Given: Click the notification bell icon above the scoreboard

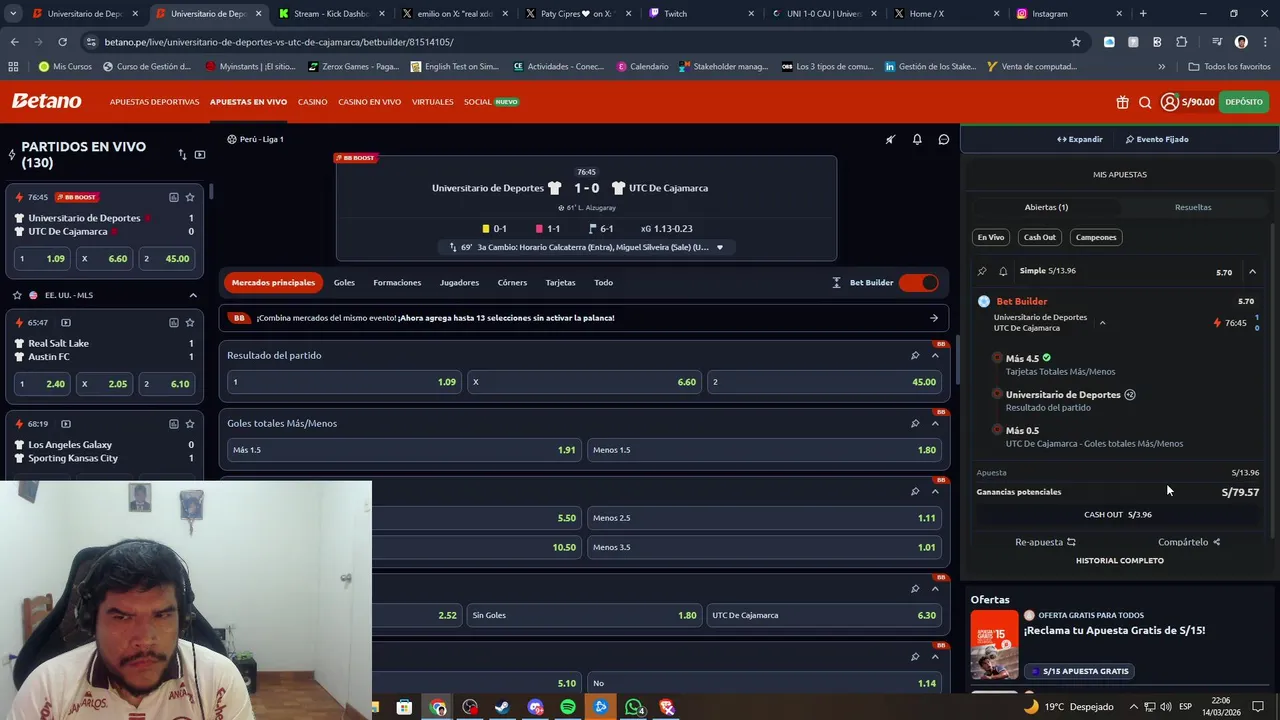Looking at the screenshot, I should tap(916, 140).
